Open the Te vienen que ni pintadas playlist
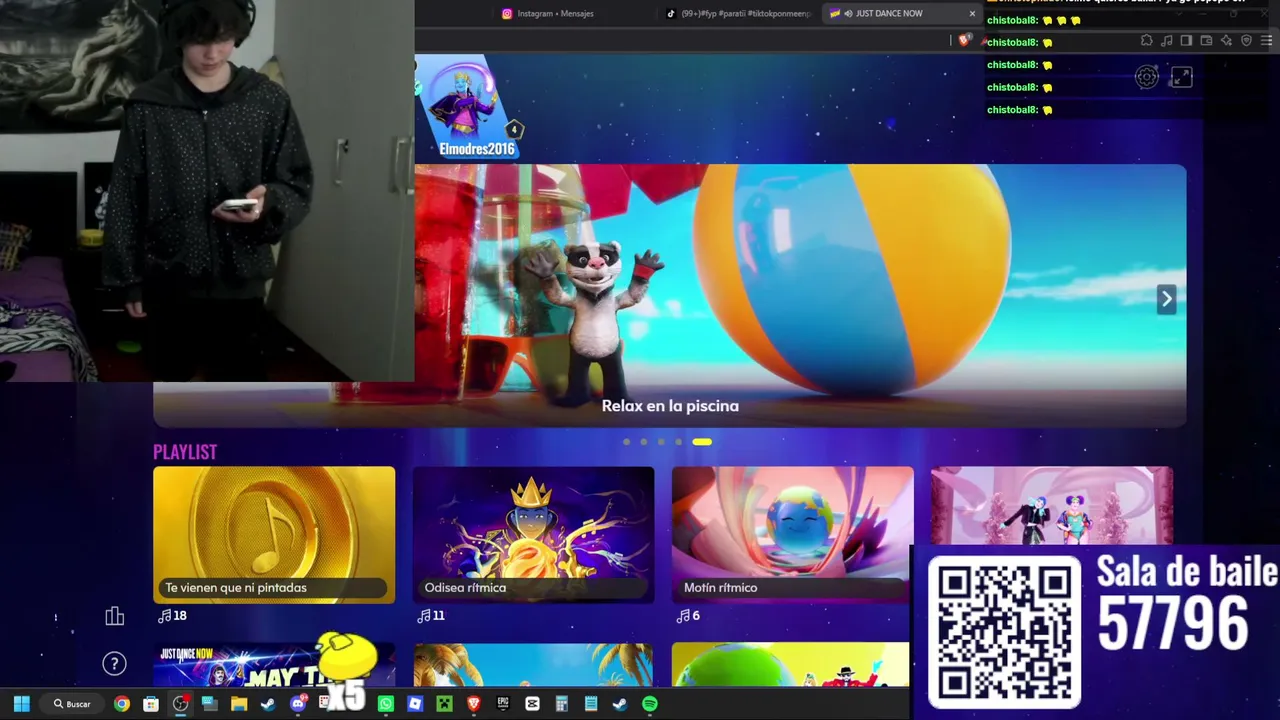 tap(274, 535)
